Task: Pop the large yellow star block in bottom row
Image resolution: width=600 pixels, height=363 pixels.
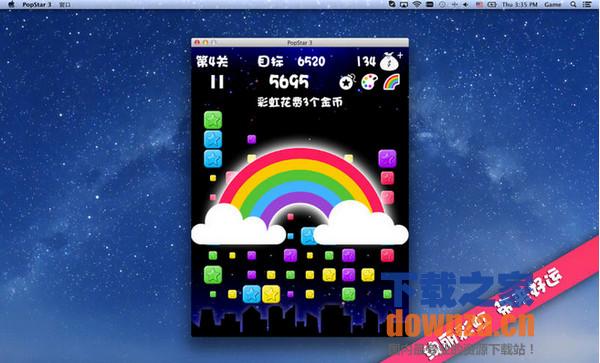Action: pos(271,294)
